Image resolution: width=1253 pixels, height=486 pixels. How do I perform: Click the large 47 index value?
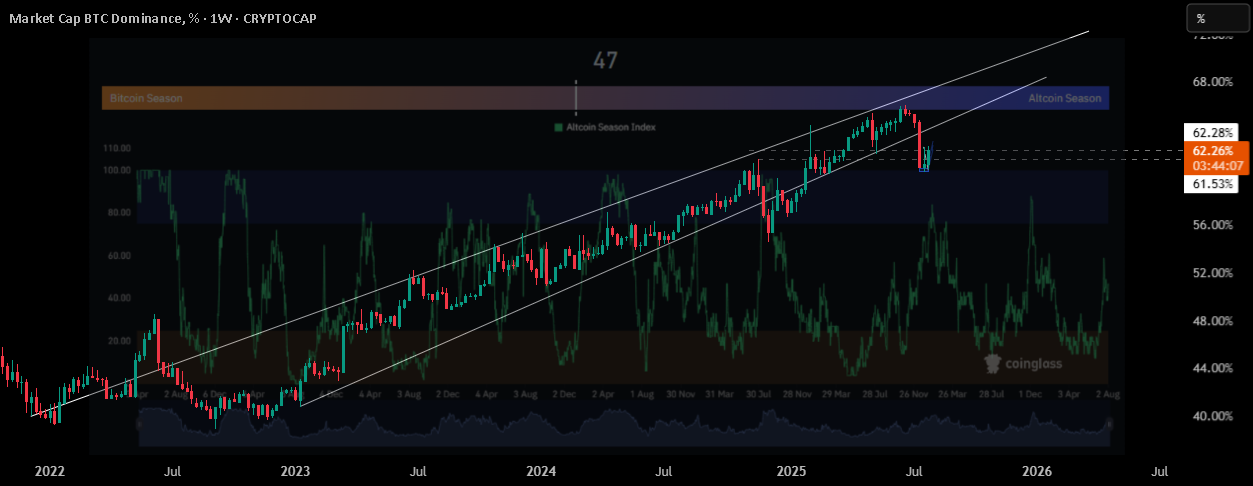[605, 61]
